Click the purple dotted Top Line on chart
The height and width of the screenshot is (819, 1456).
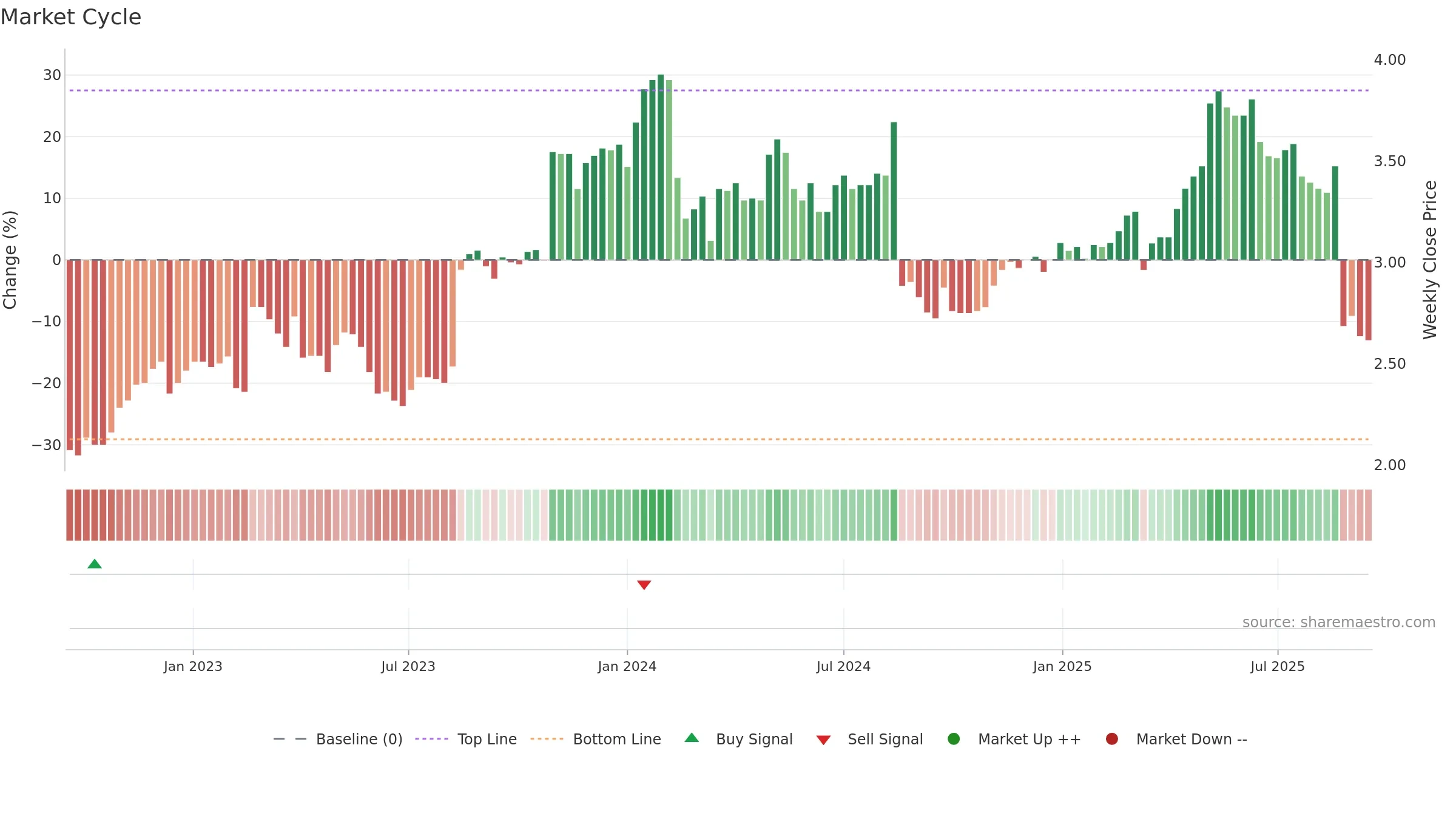click(719, 90)
